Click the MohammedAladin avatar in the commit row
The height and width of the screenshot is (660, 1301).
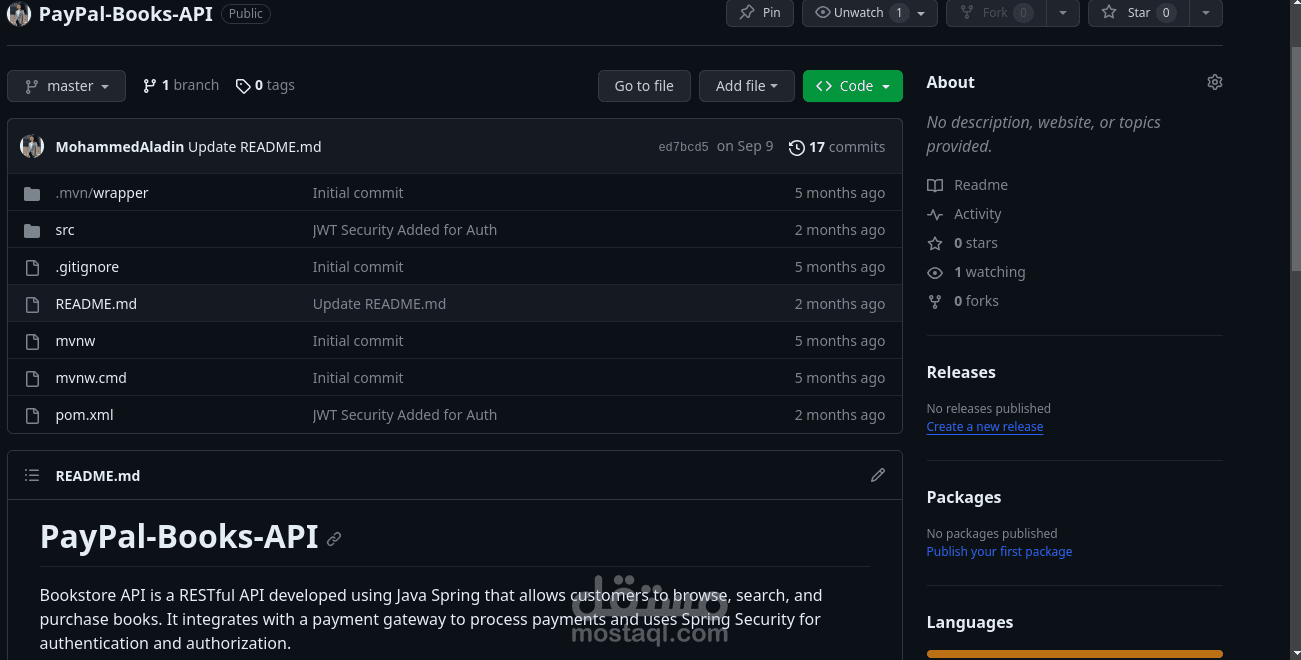point(32,146)
